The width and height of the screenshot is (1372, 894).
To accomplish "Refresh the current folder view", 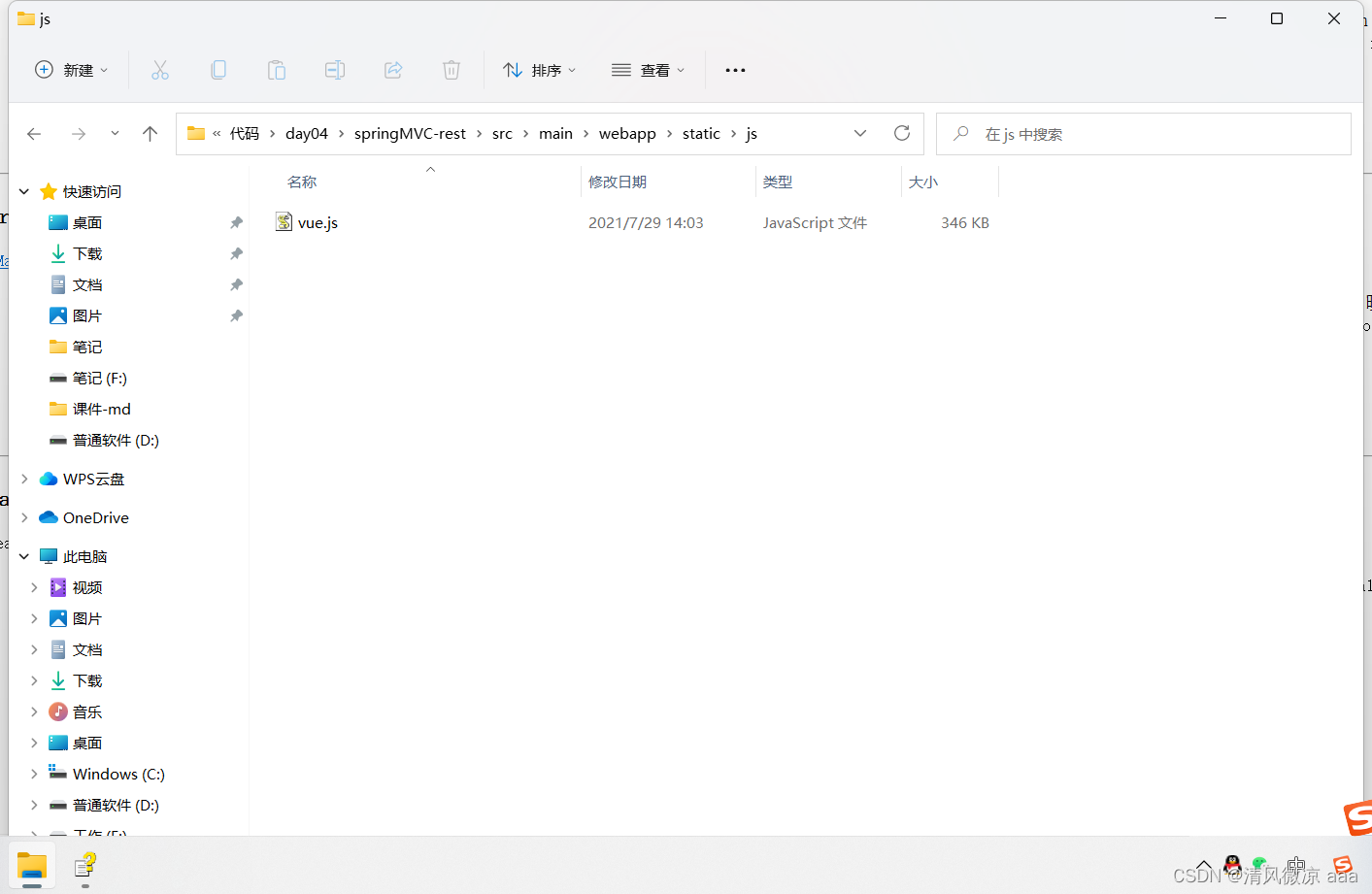I will [x=902, y=133].
